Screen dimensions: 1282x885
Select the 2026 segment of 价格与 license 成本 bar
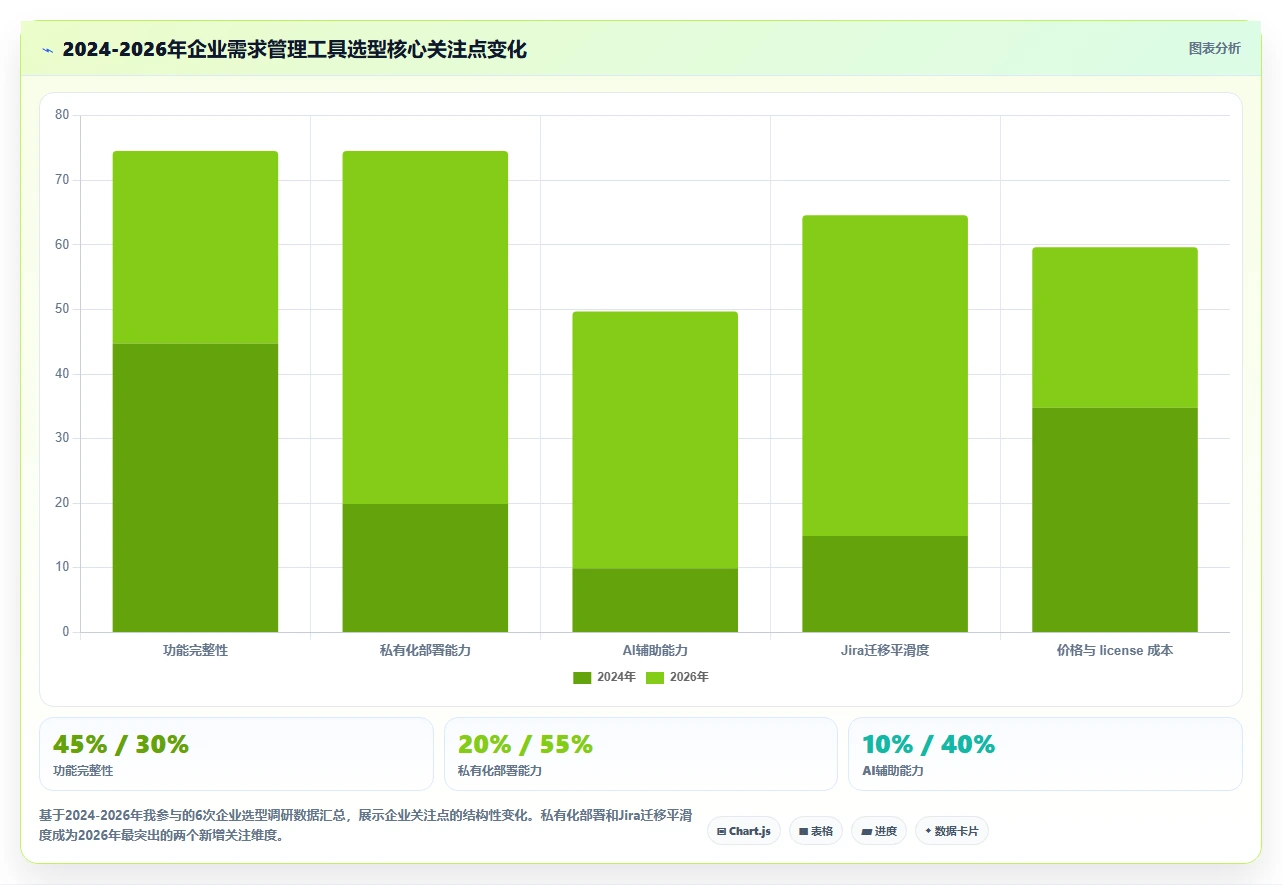(x=1115, y=328)
